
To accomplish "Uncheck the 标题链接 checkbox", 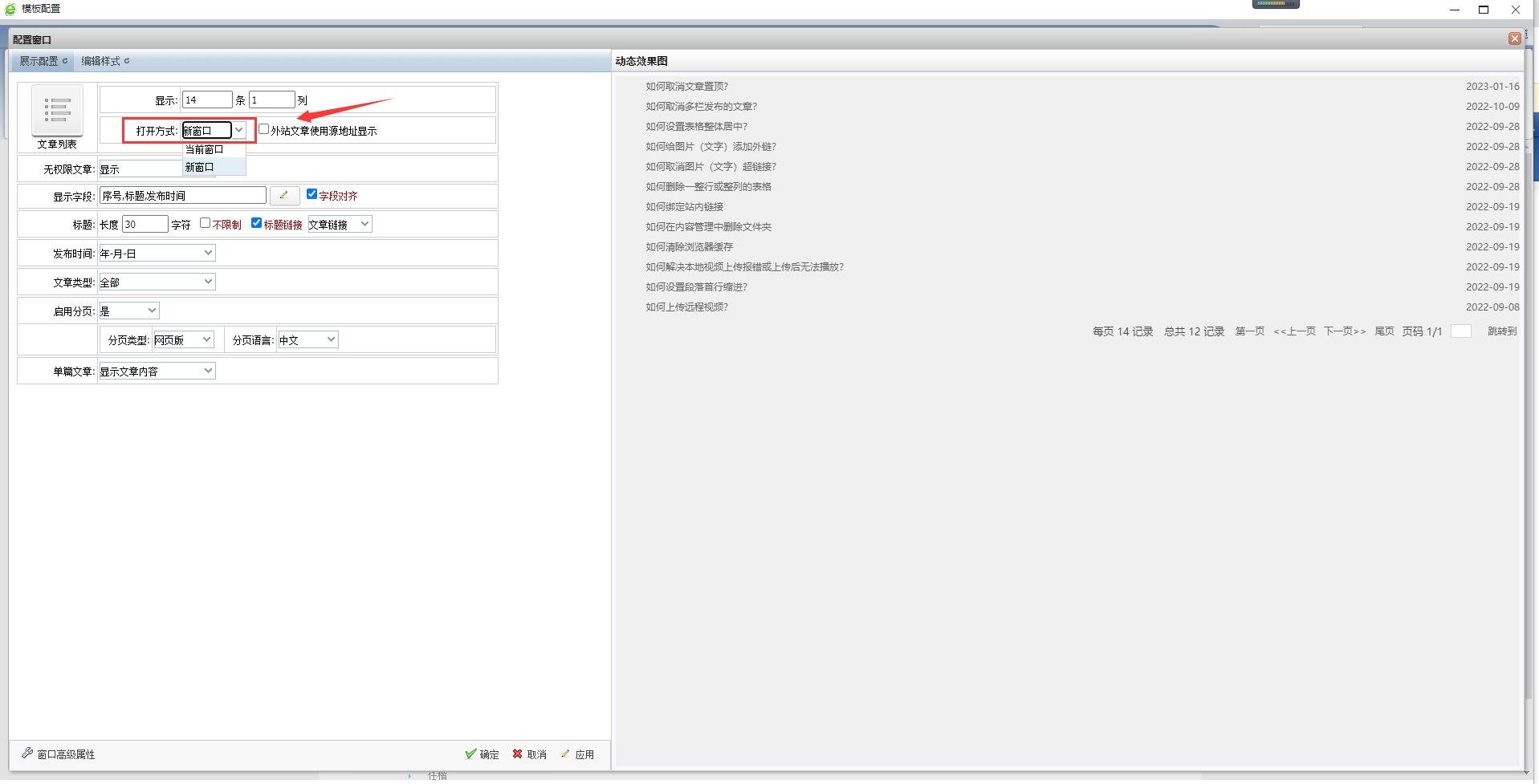I will coord(257,223).
